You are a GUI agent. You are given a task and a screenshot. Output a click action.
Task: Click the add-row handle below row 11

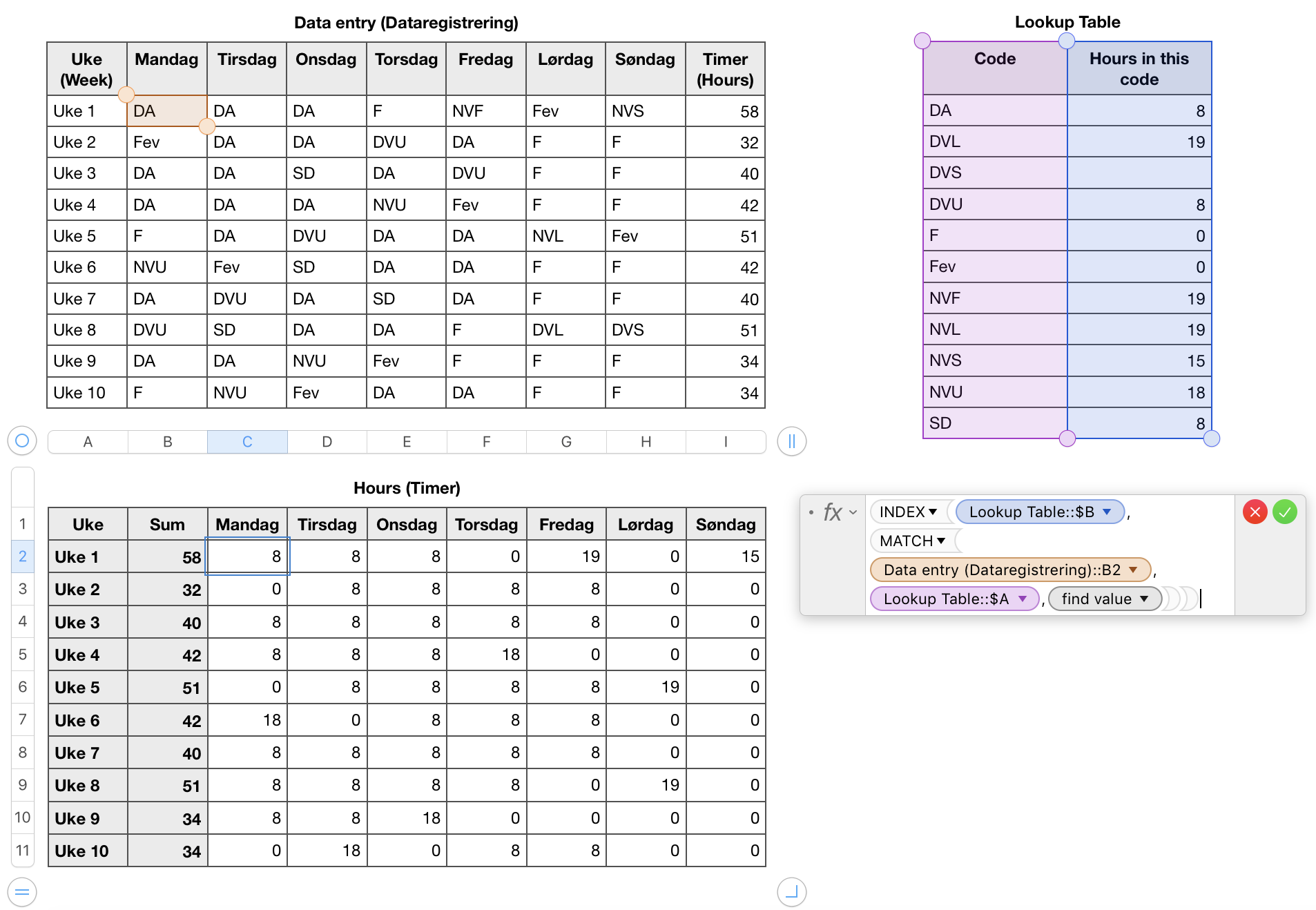click(x=22, y=891)
